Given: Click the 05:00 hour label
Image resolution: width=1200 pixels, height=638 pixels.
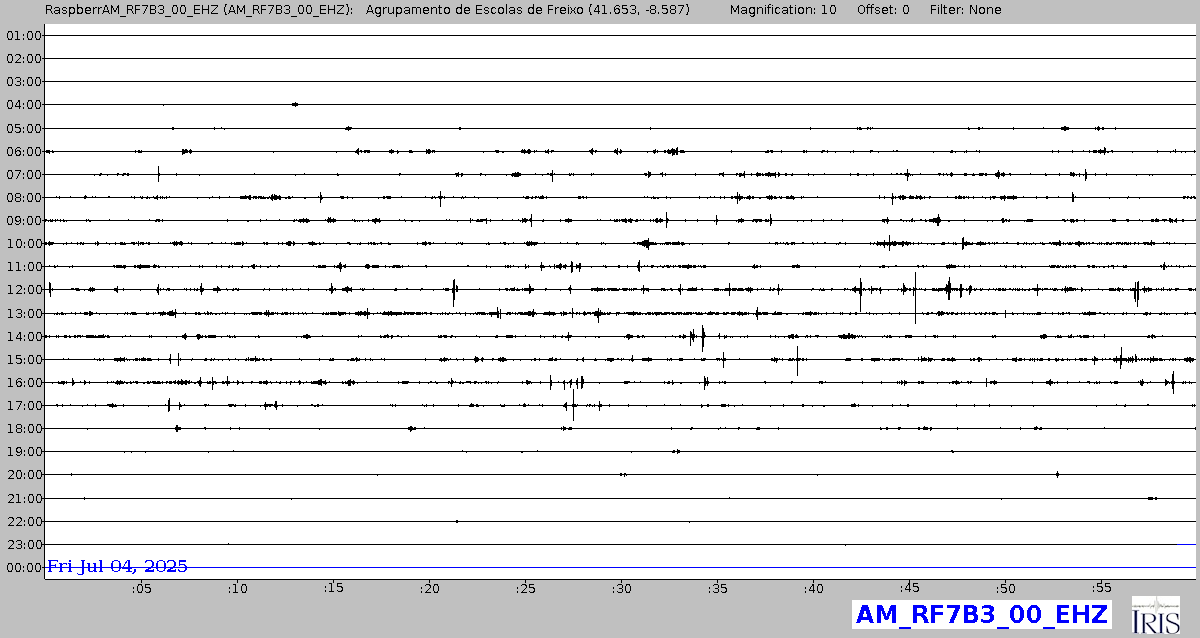Looking at the screenshot, I should coord(23,128).
